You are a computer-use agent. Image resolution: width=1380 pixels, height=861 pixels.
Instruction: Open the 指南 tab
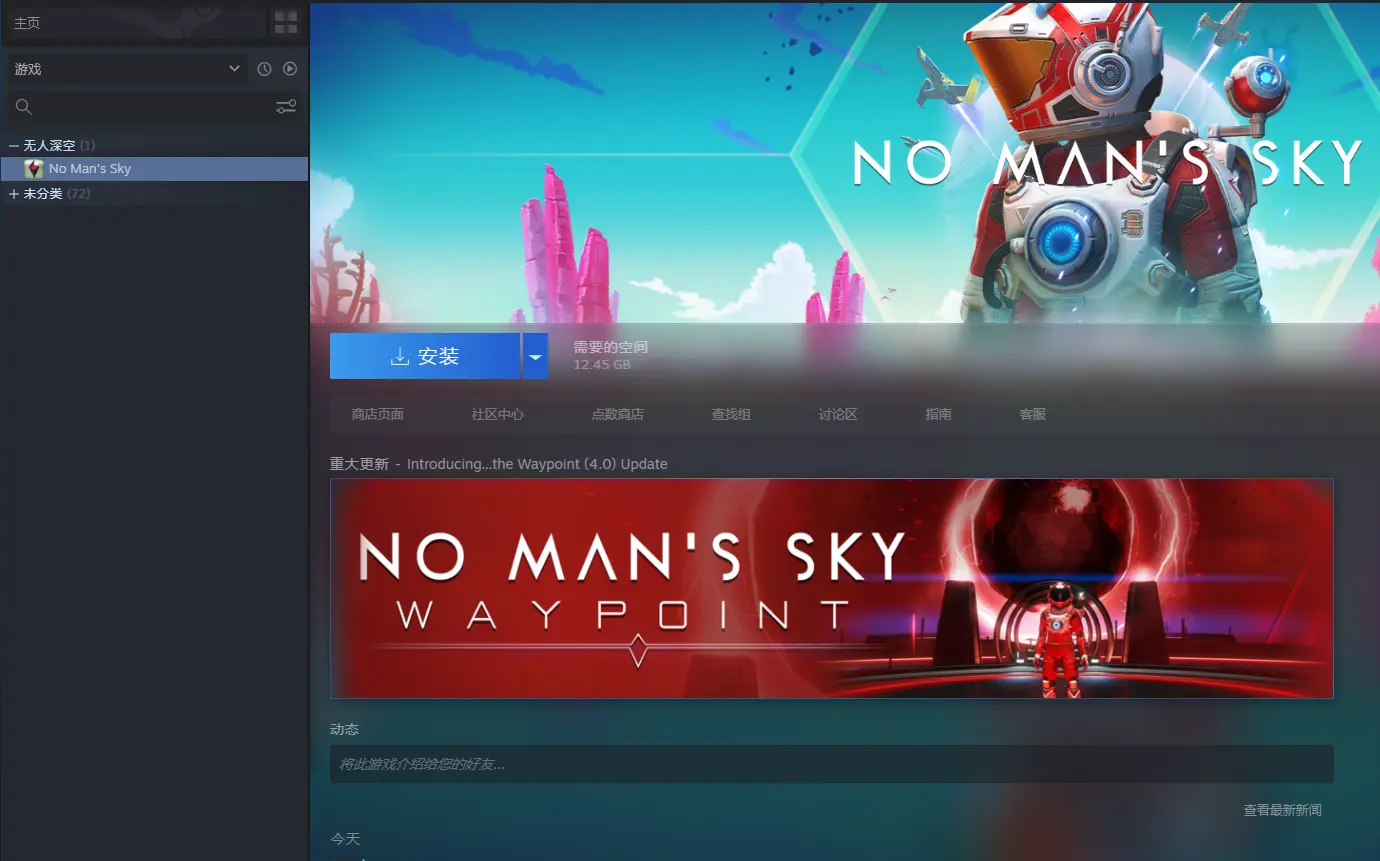(938, 414)
